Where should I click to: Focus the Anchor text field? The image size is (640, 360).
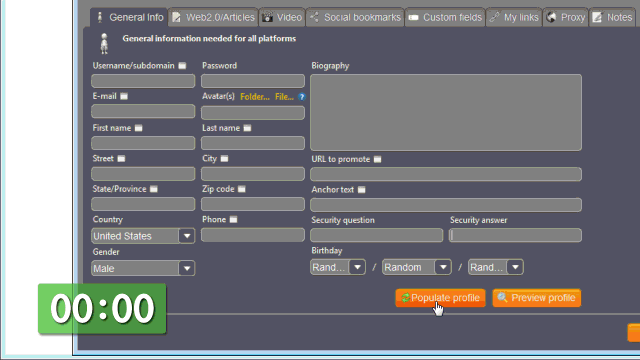[446, 205]
